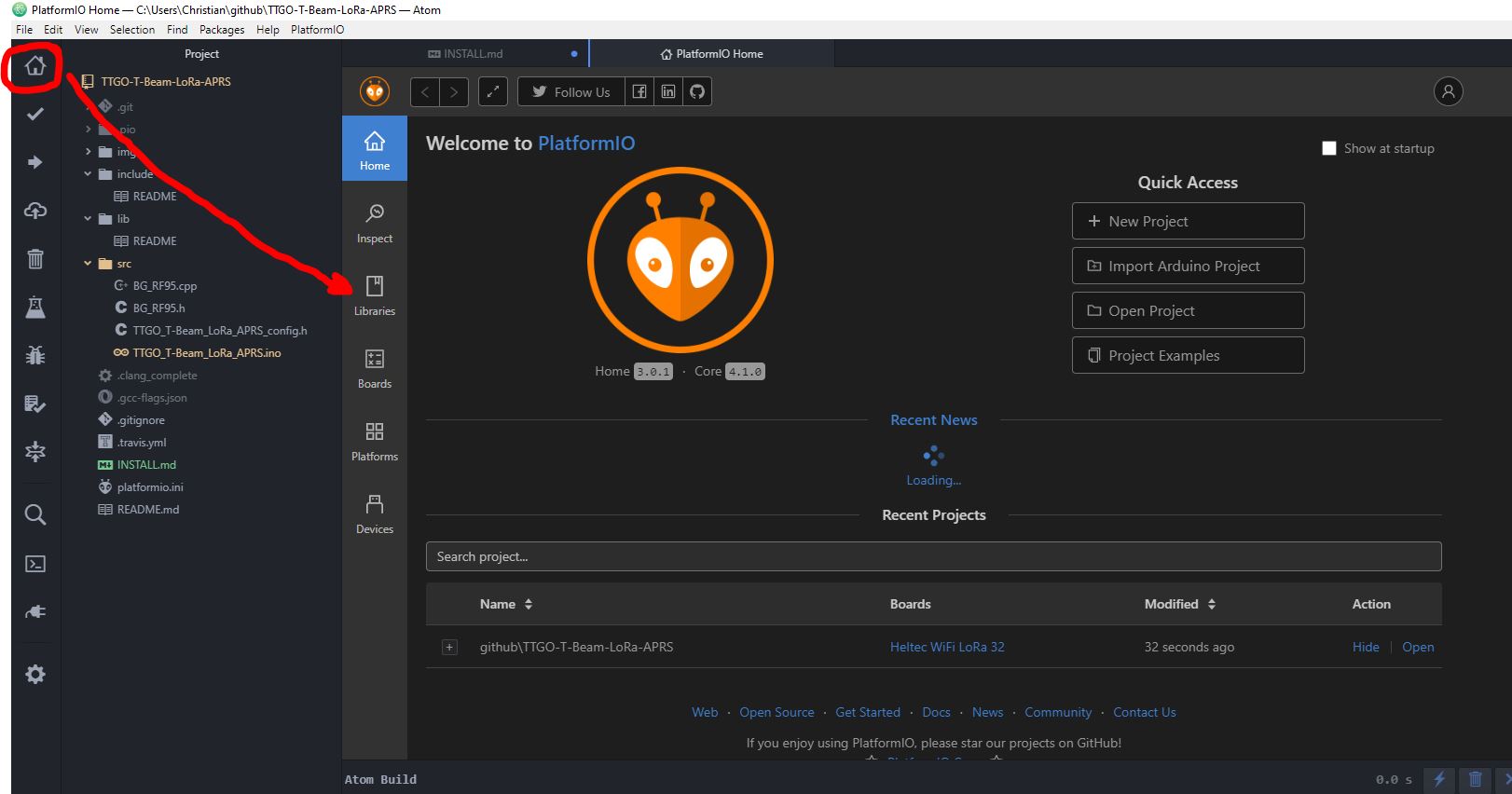Viewport: 1512px width, 794px height.
Task: Expand the TTGO-T-Beam-LoRa-APRS project row
Action: tap(449, 647)
